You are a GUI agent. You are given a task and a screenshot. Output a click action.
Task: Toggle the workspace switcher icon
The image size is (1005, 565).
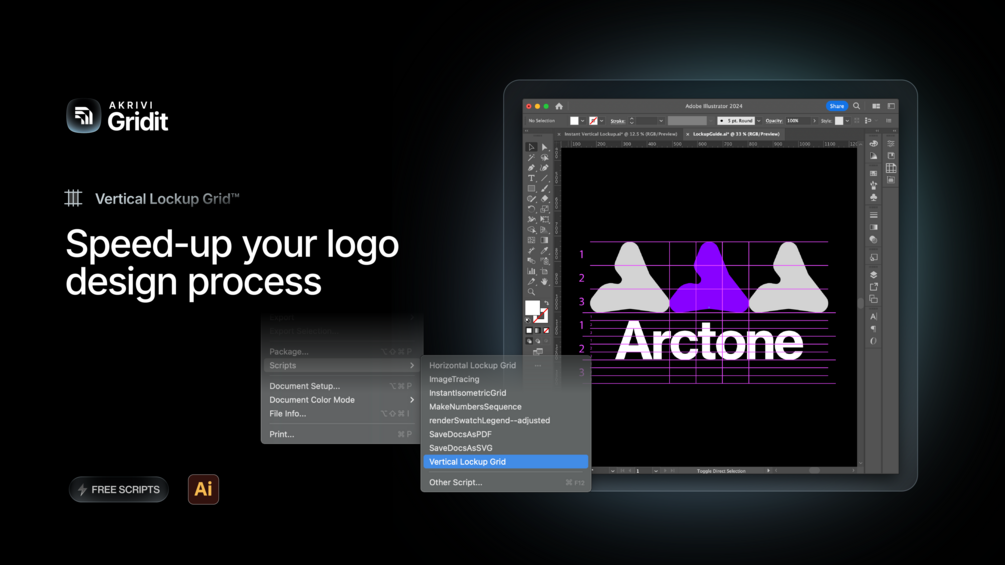tap(891, 106)
